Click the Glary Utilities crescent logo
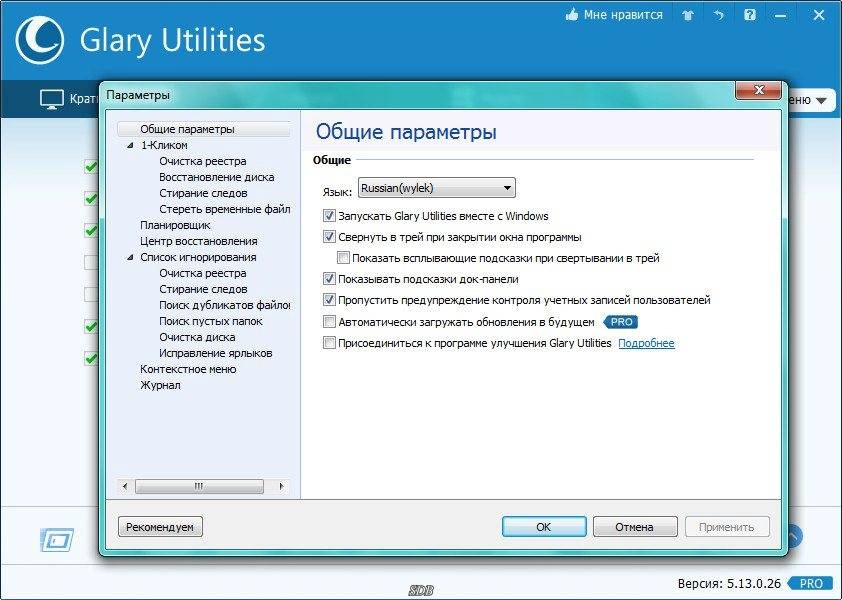The image size is (842, 600). 40,40
